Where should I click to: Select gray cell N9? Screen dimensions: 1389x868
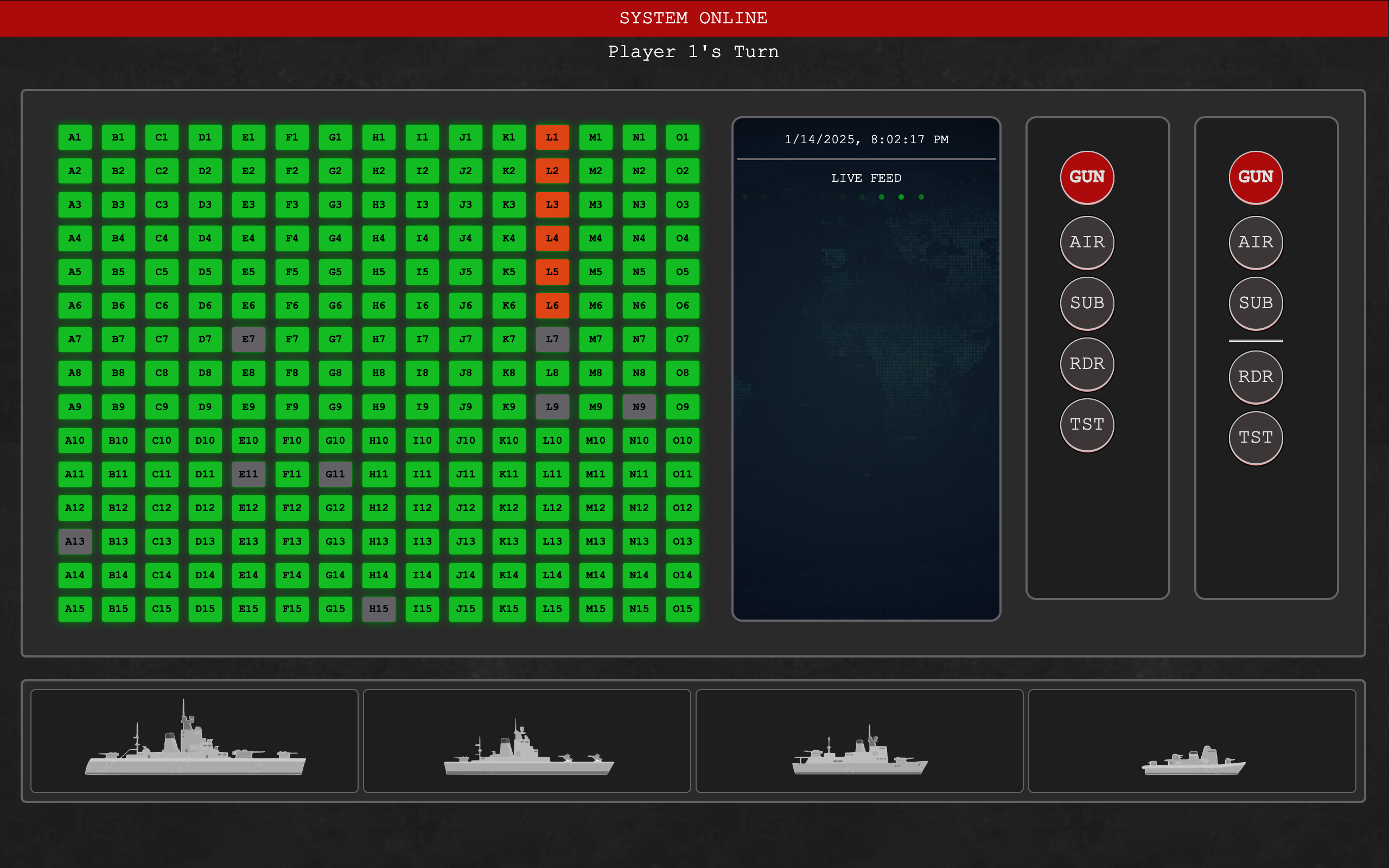(x=639, y=407)
